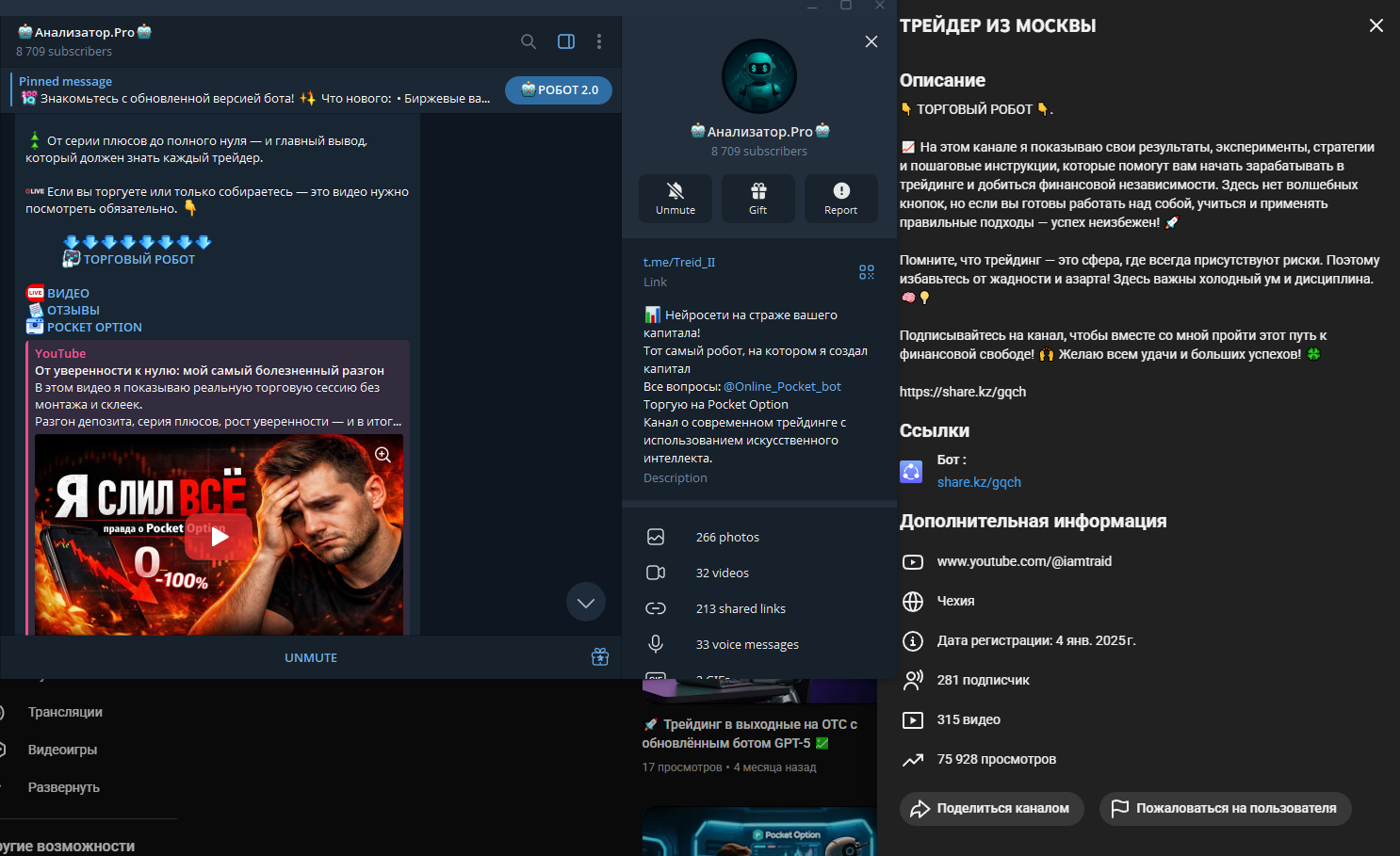
Task: Play the YouTube video preview
Action: point(220,537)
